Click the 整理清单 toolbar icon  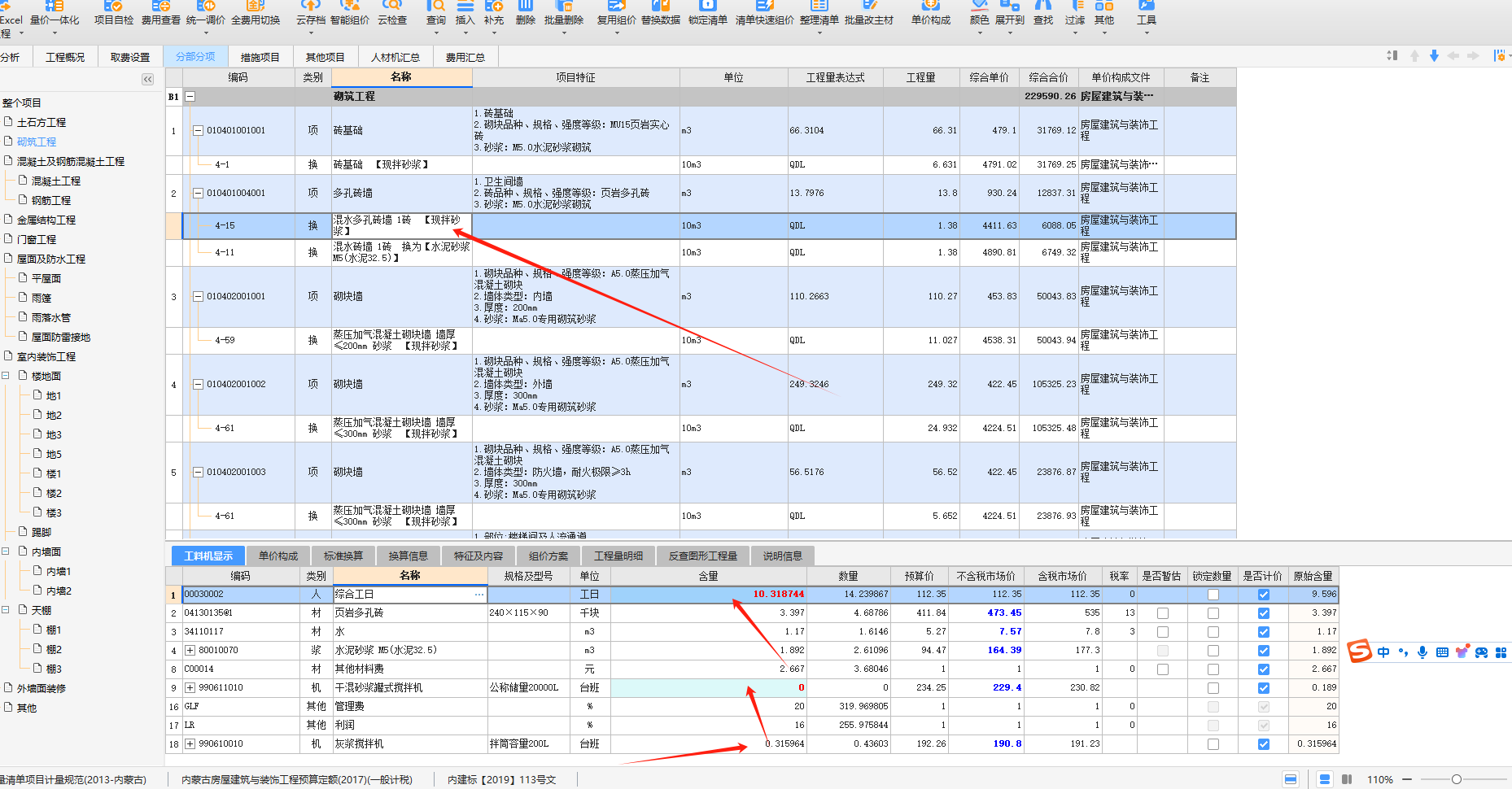click(x=819, y=13)
